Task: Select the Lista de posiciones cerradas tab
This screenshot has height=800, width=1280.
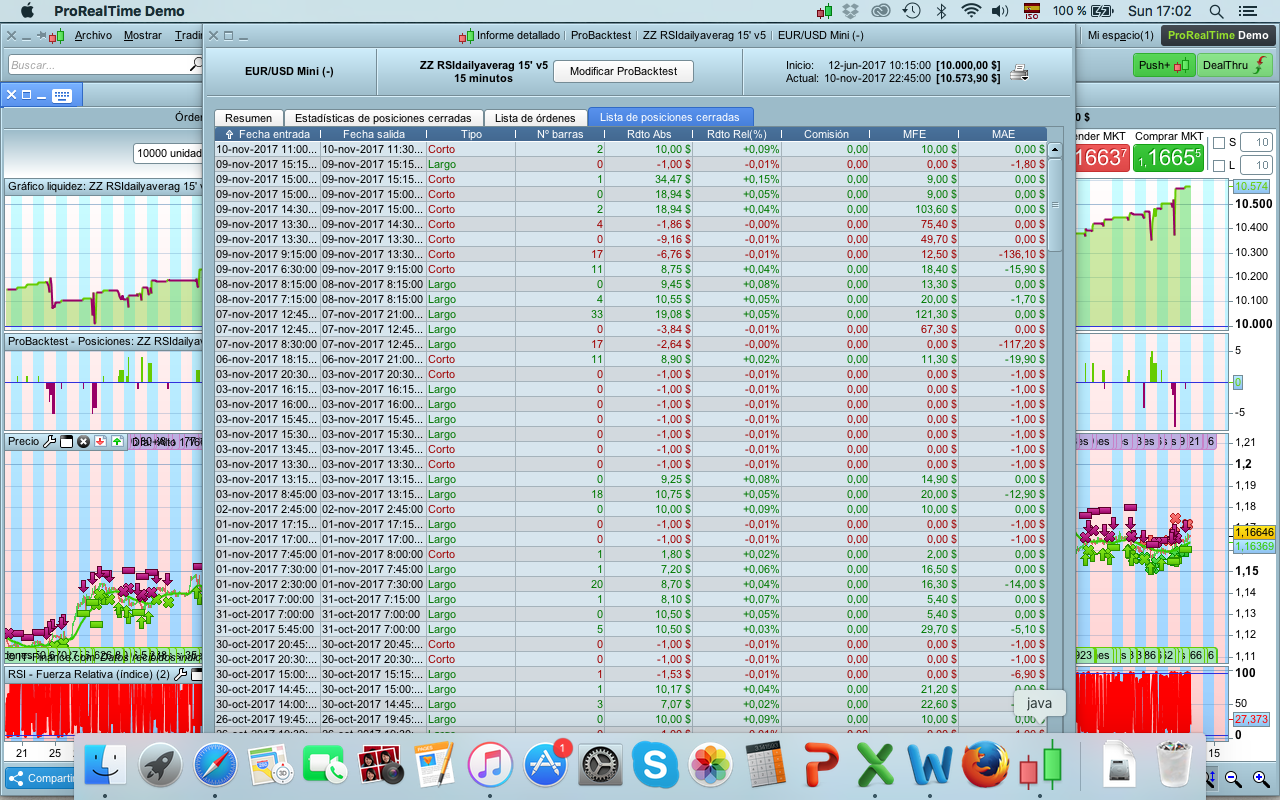Action: 670,118
